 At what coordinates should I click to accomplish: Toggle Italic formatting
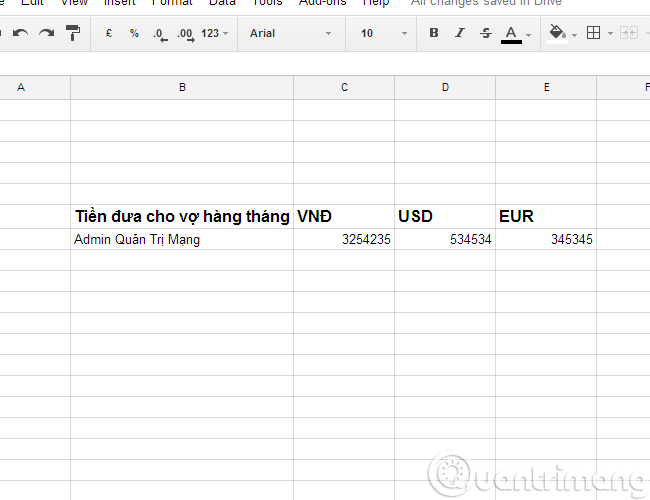coord(460,33)
